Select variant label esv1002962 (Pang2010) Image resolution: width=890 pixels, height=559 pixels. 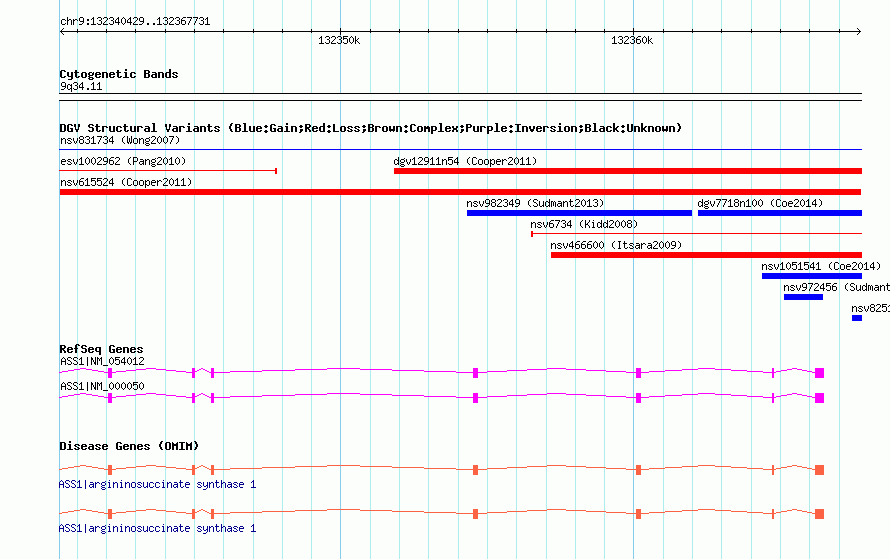click(x=123, y=161)
